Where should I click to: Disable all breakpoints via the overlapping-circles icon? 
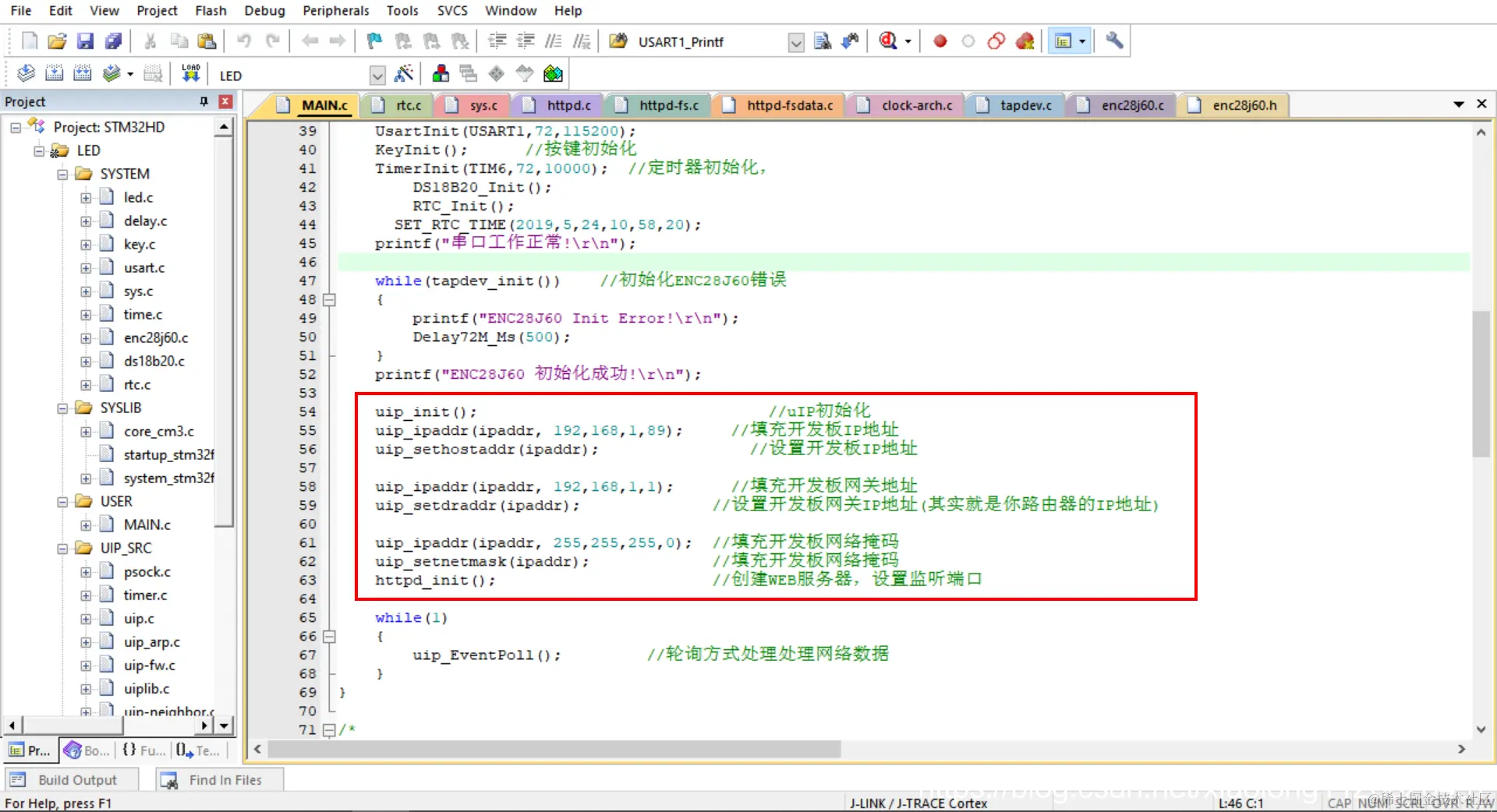point(996,41)
